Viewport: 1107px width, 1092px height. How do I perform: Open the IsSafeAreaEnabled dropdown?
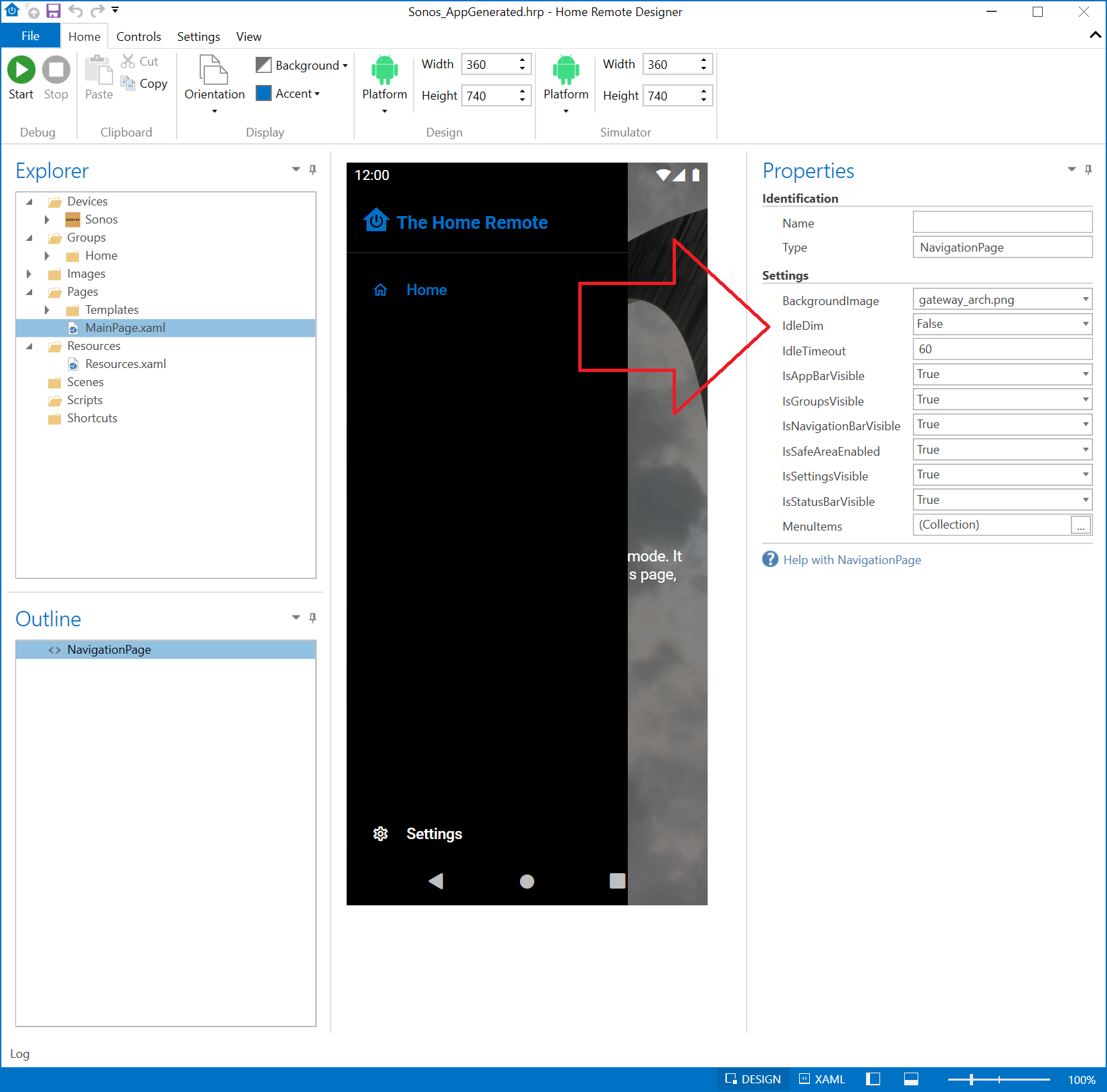[x=1086, y=450]
